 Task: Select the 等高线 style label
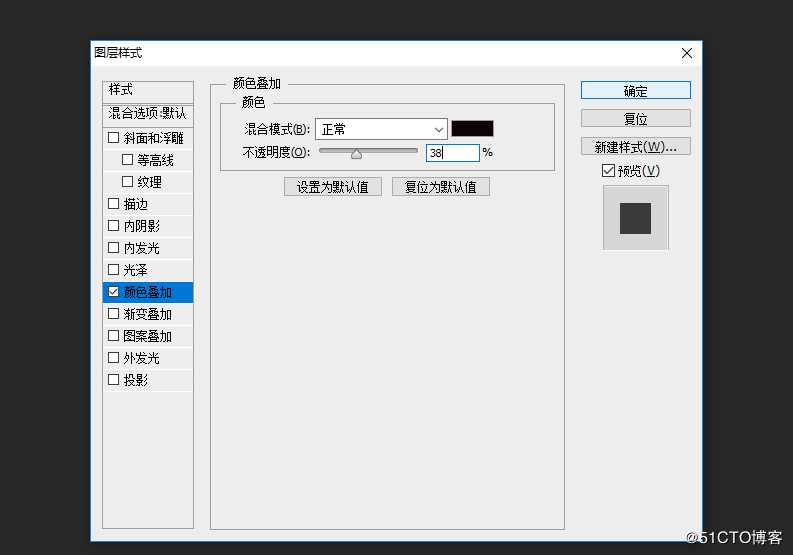click(x=155, y=160)
